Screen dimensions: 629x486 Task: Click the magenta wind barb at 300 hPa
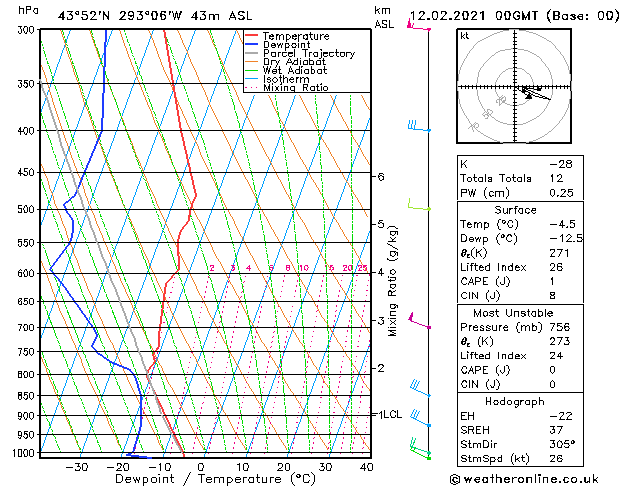(x=418, y=26)
